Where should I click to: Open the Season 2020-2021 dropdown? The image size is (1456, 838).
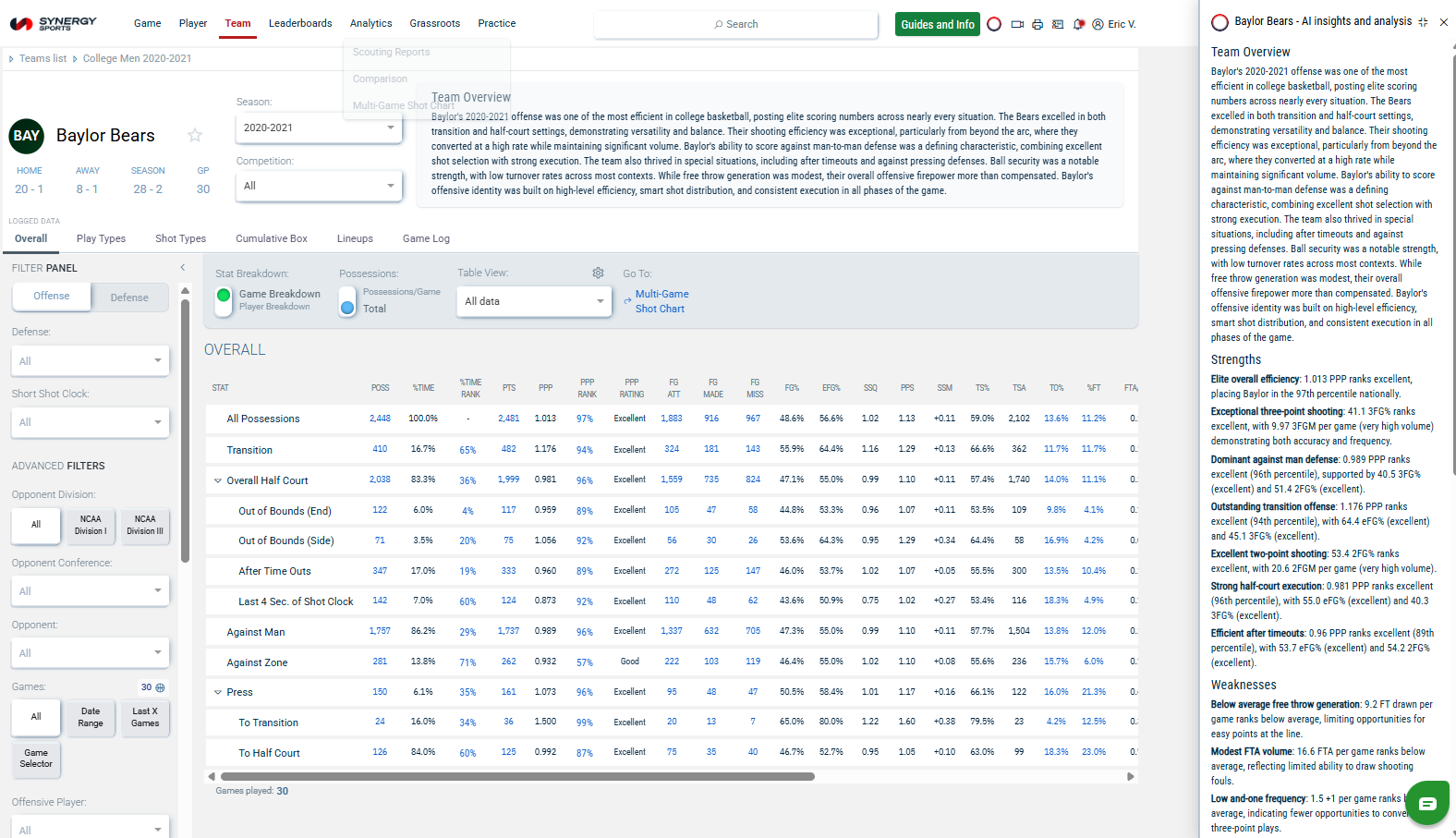coord(319,128)
